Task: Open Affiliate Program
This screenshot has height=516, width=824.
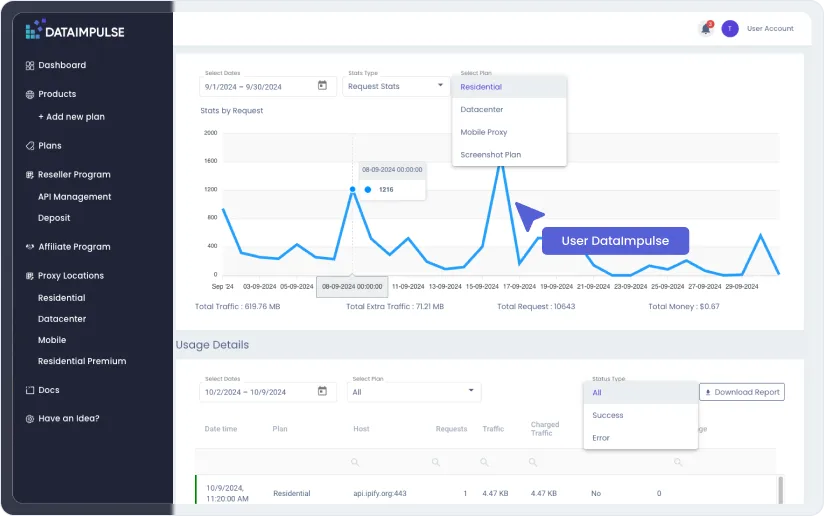Action: click(x=74, y=246)
